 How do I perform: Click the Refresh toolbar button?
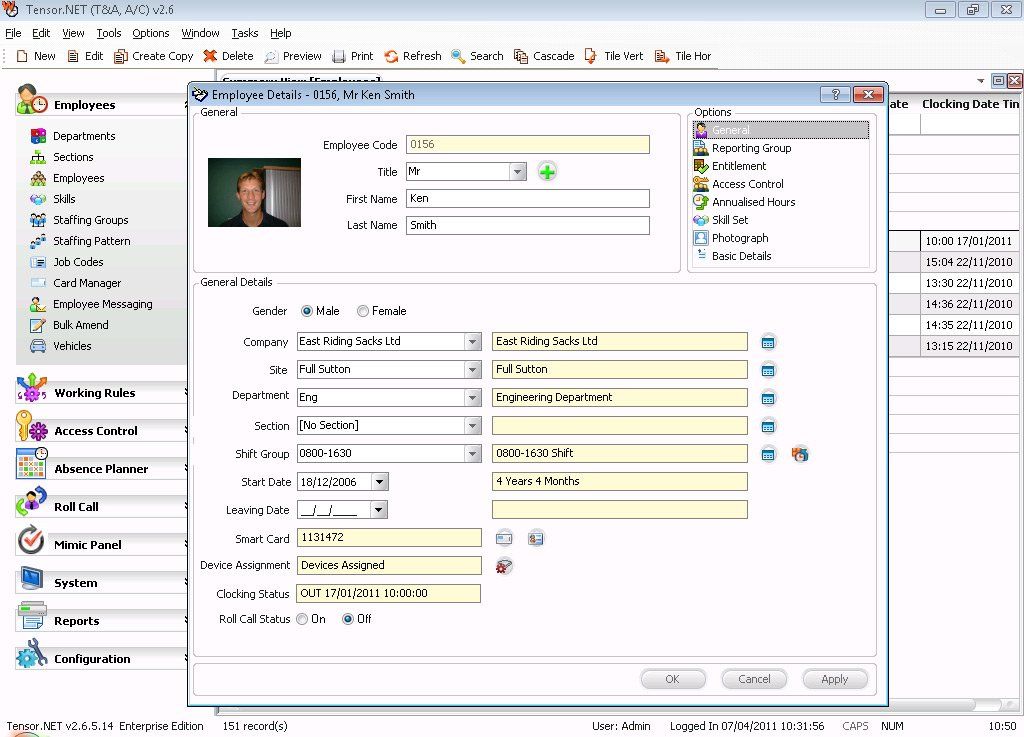413,56
